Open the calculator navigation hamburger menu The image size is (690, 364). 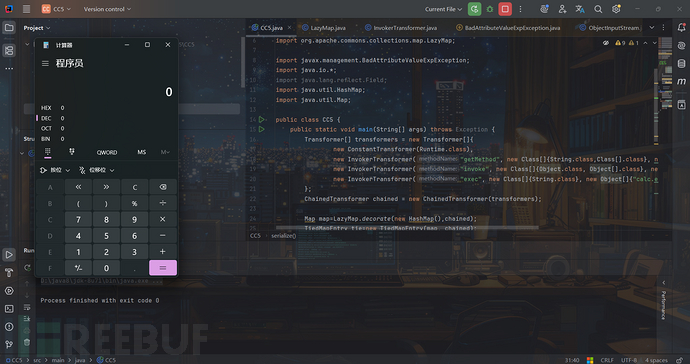(45, 64)
